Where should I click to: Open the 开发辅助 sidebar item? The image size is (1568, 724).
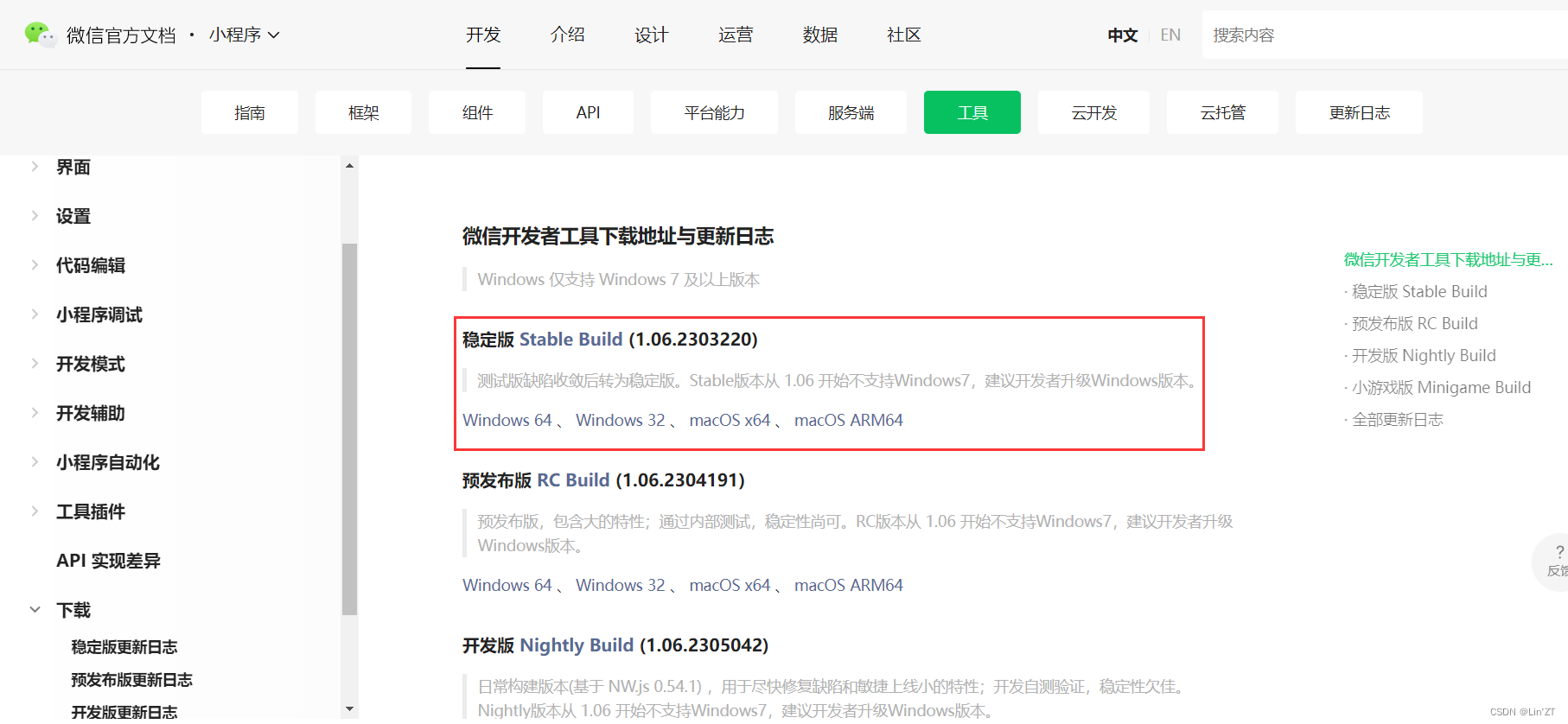[91, 413]
